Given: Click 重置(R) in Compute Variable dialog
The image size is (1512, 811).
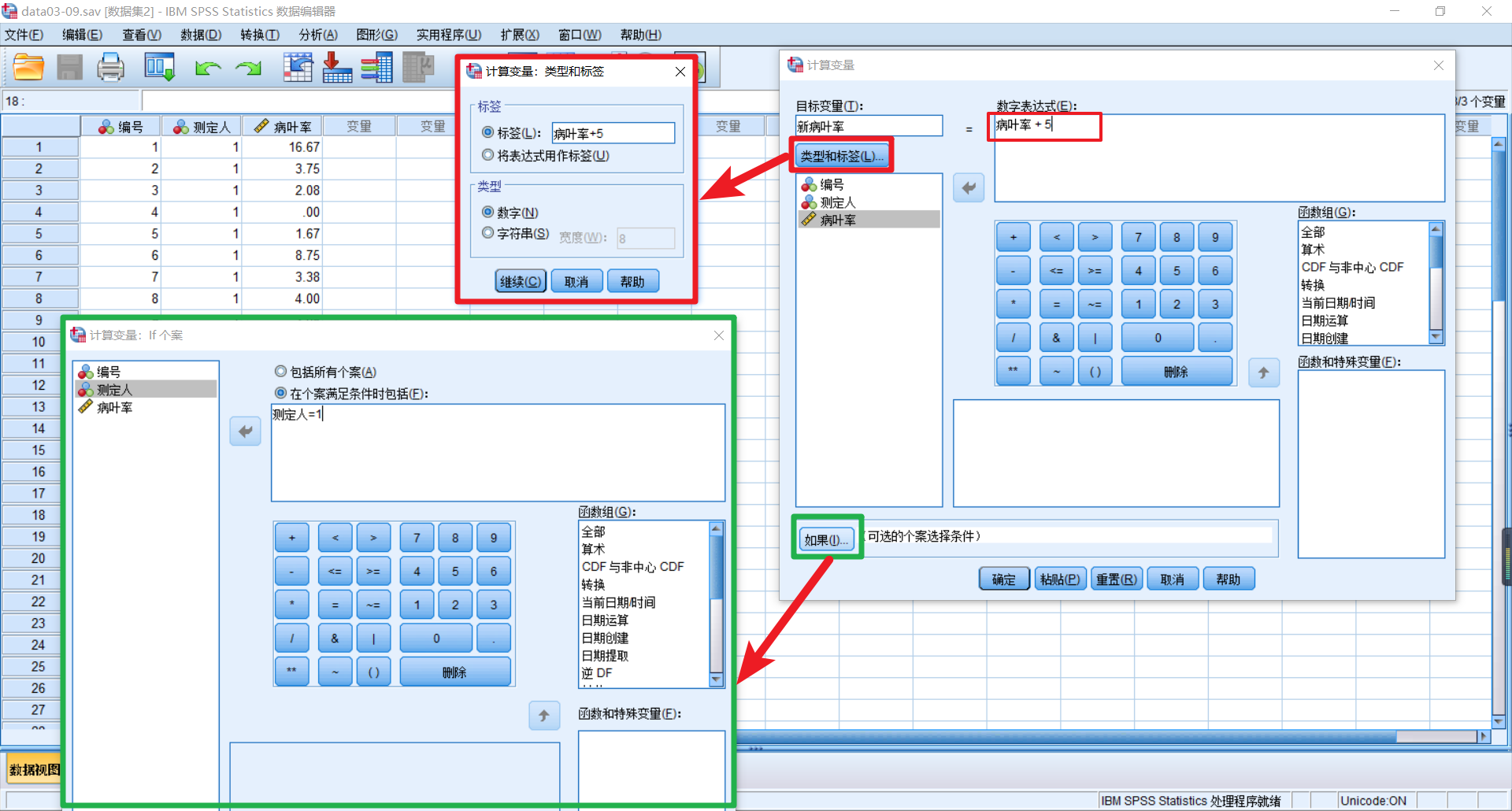Looking at the screenshot, I should click(x=1117, y=579).
